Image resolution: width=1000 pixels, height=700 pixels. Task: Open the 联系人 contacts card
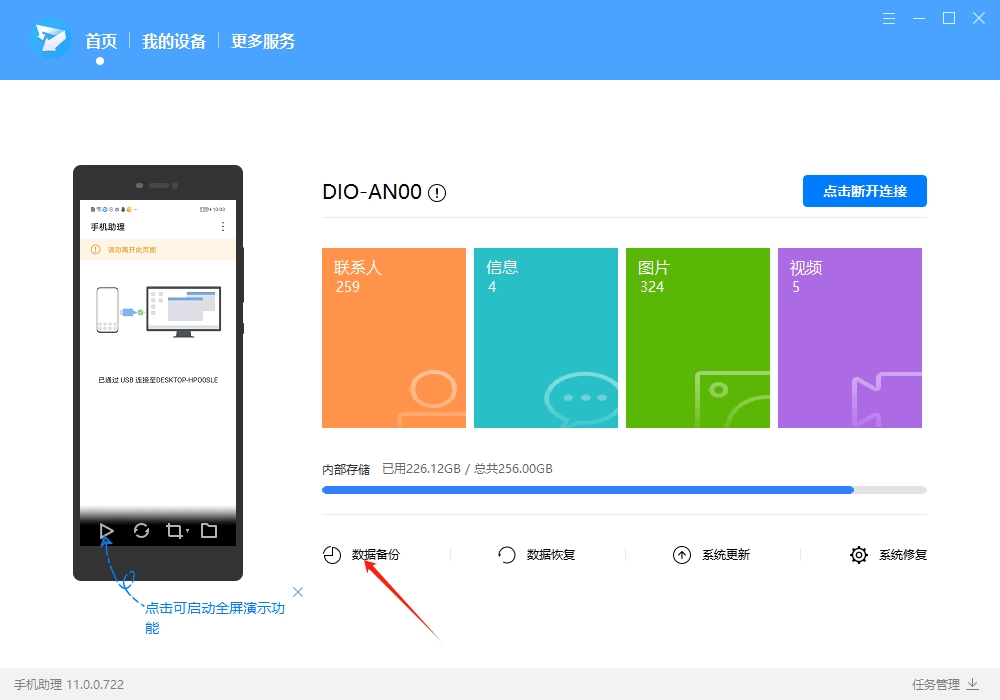click(393, 337)
